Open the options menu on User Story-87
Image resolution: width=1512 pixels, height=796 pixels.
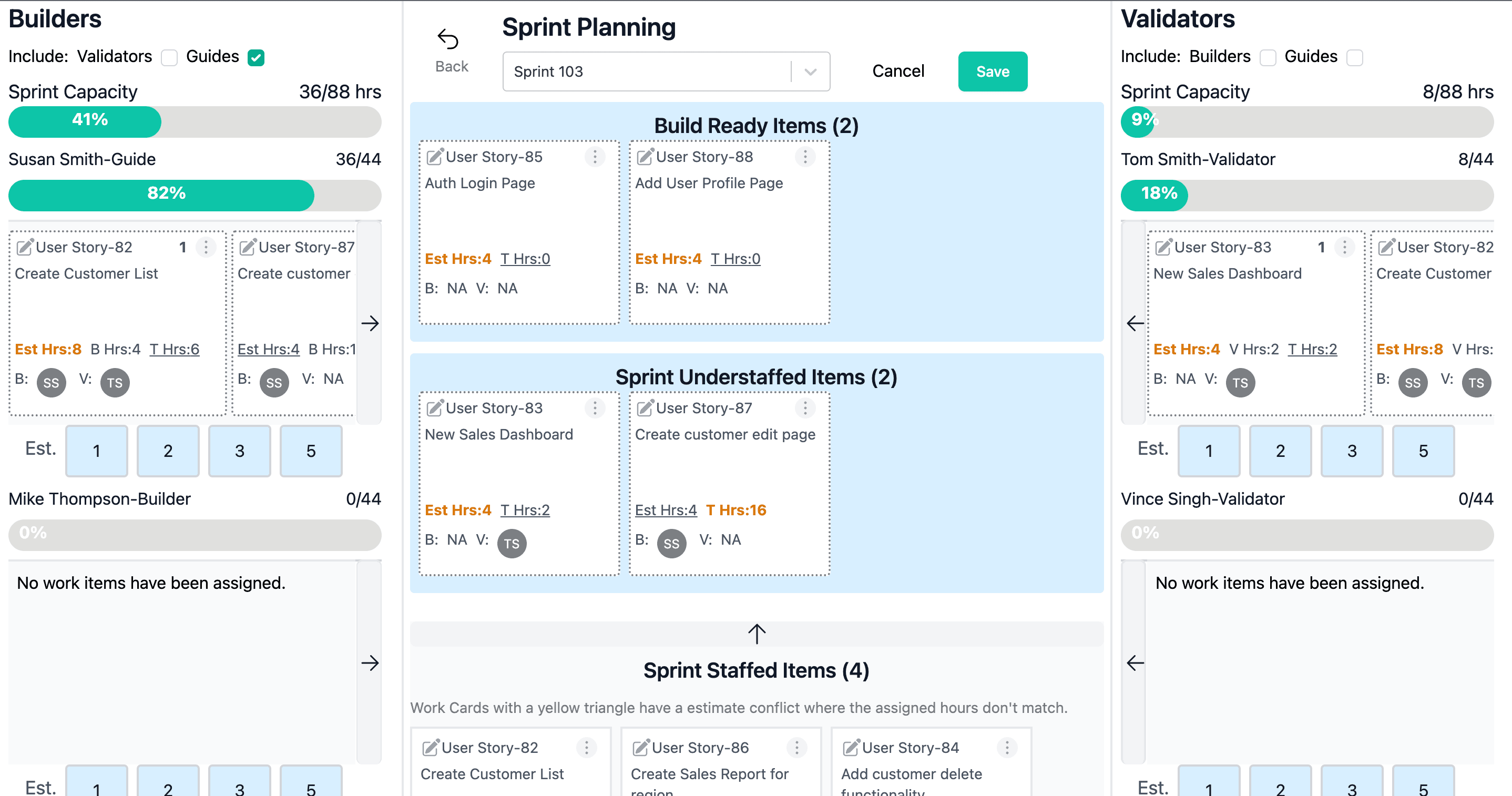[x=805, y=407]
